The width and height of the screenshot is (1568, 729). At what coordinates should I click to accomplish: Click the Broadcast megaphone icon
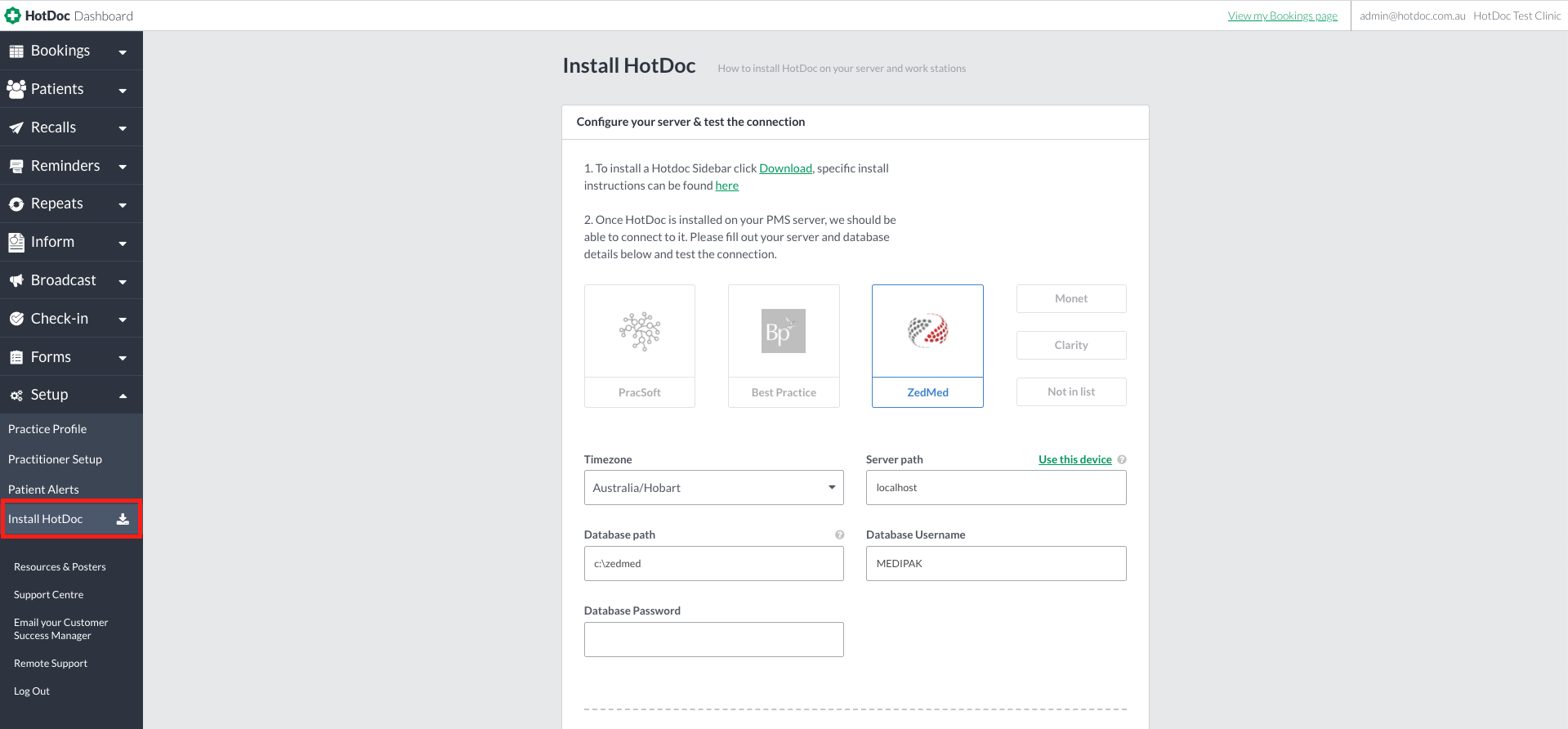pos(16,280)
